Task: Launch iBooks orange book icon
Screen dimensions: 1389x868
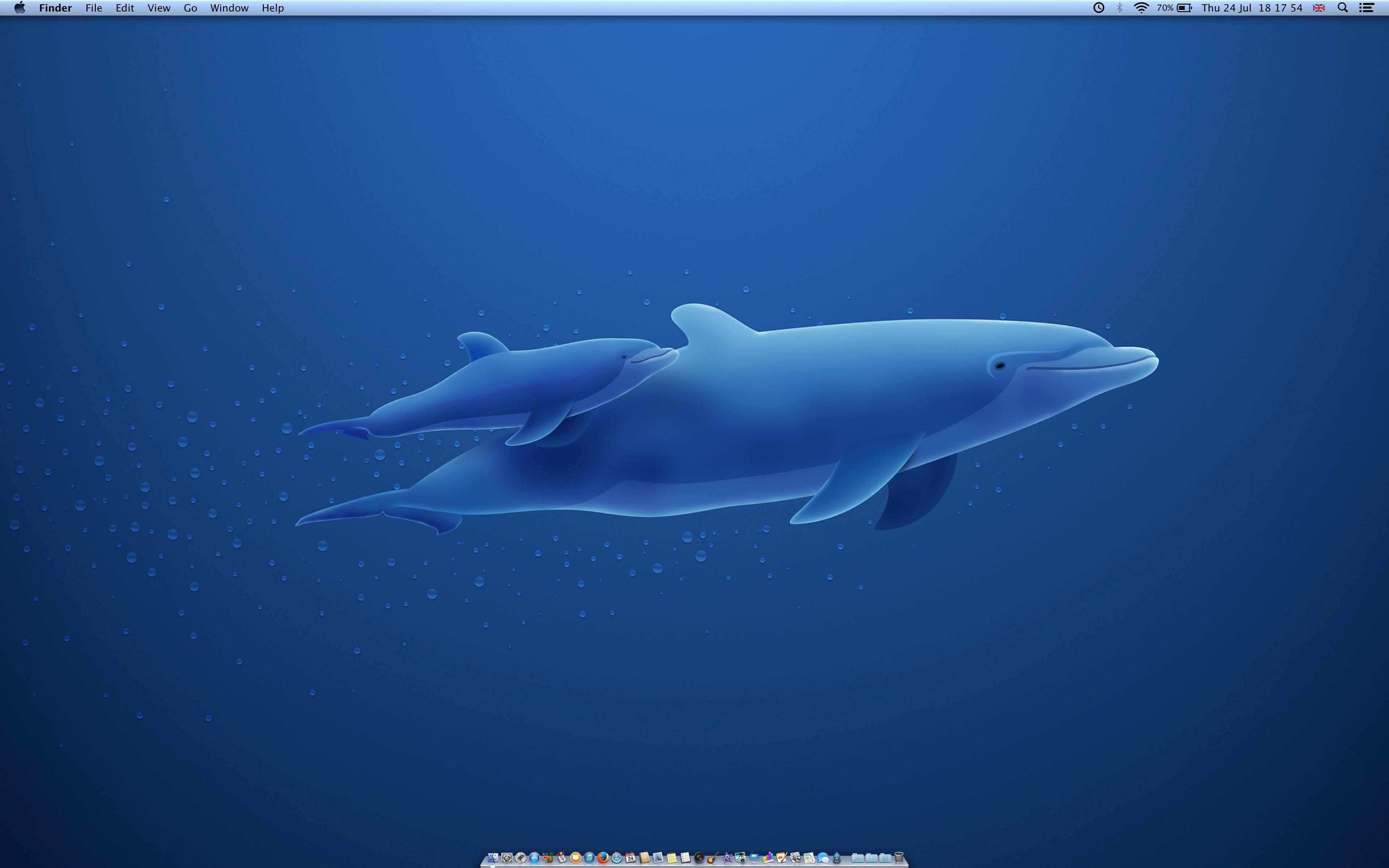Action: tap(576, 858)
